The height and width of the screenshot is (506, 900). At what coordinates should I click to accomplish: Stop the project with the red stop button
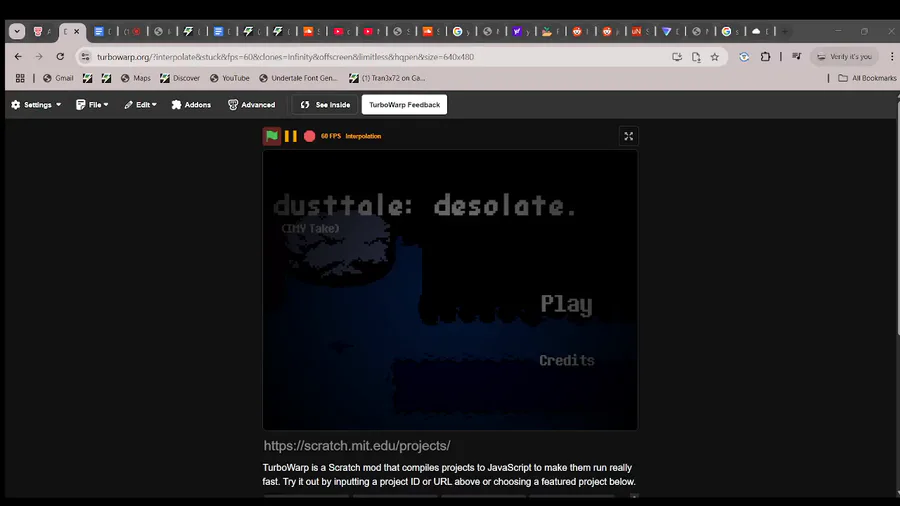click(x=309, y=136)
